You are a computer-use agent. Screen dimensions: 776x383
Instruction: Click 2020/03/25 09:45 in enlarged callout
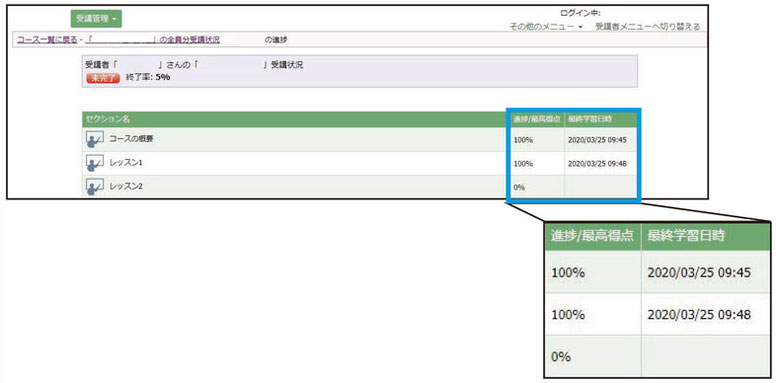point(699,273)
